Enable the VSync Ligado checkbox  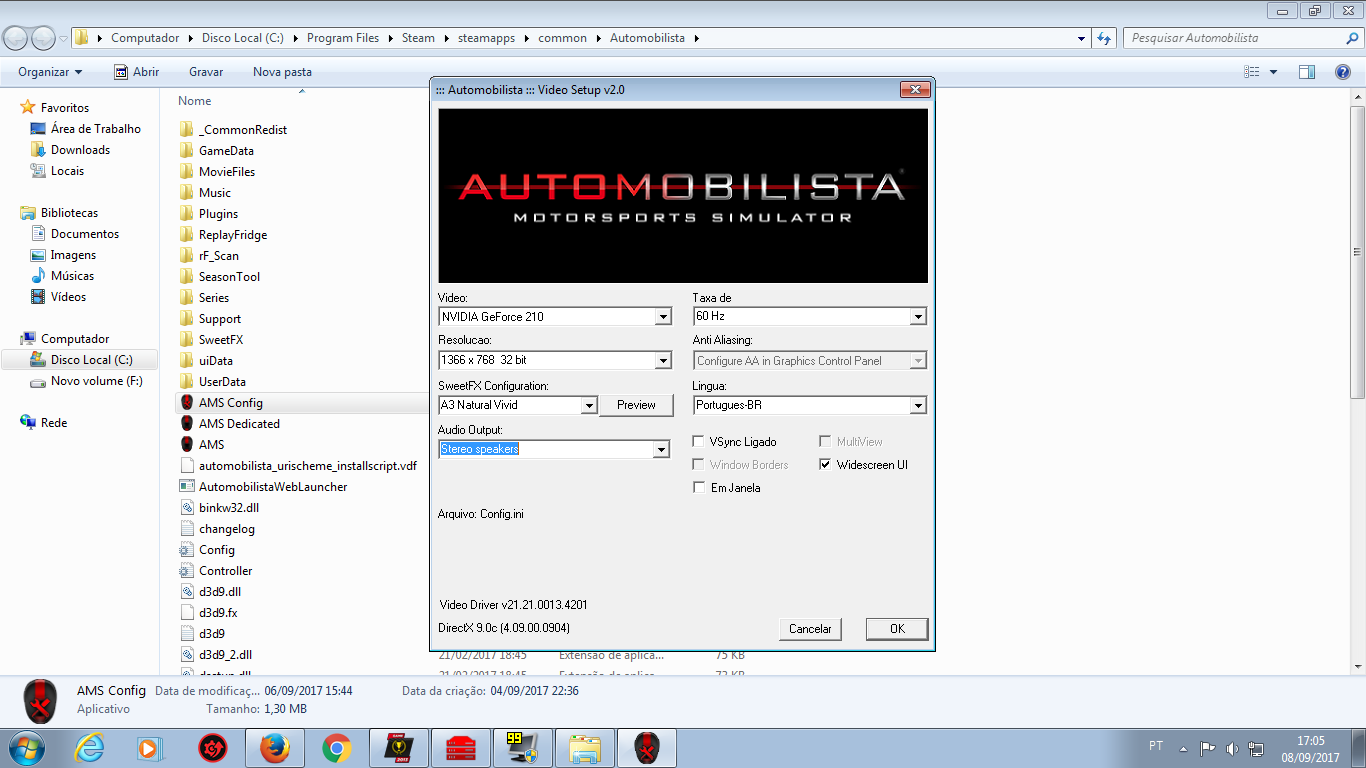point(699,441)
